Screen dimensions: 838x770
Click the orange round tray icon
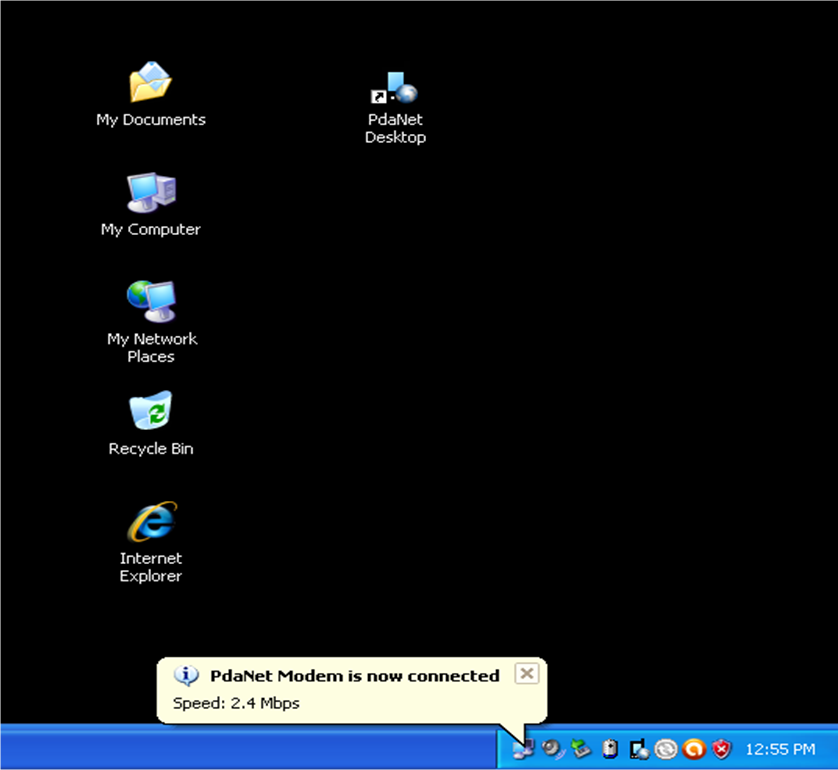694,749
